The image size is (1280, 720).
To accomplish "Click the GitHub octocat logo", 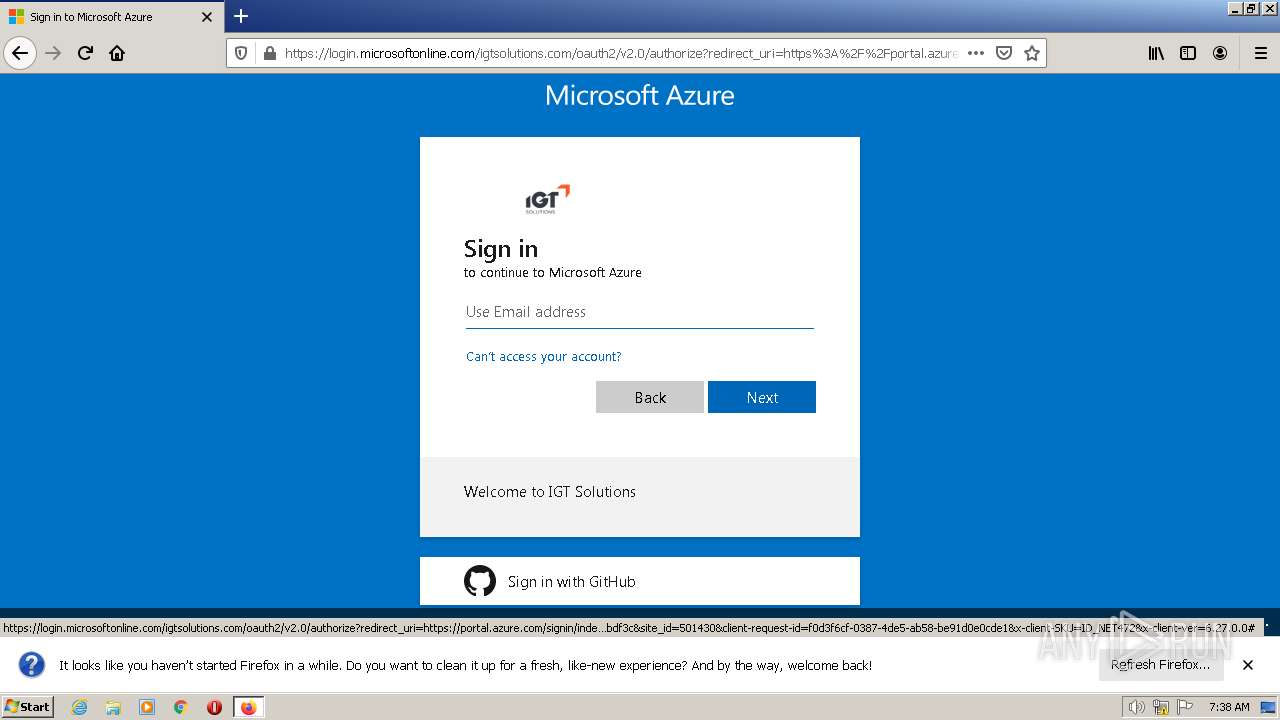I will point(480,581).
